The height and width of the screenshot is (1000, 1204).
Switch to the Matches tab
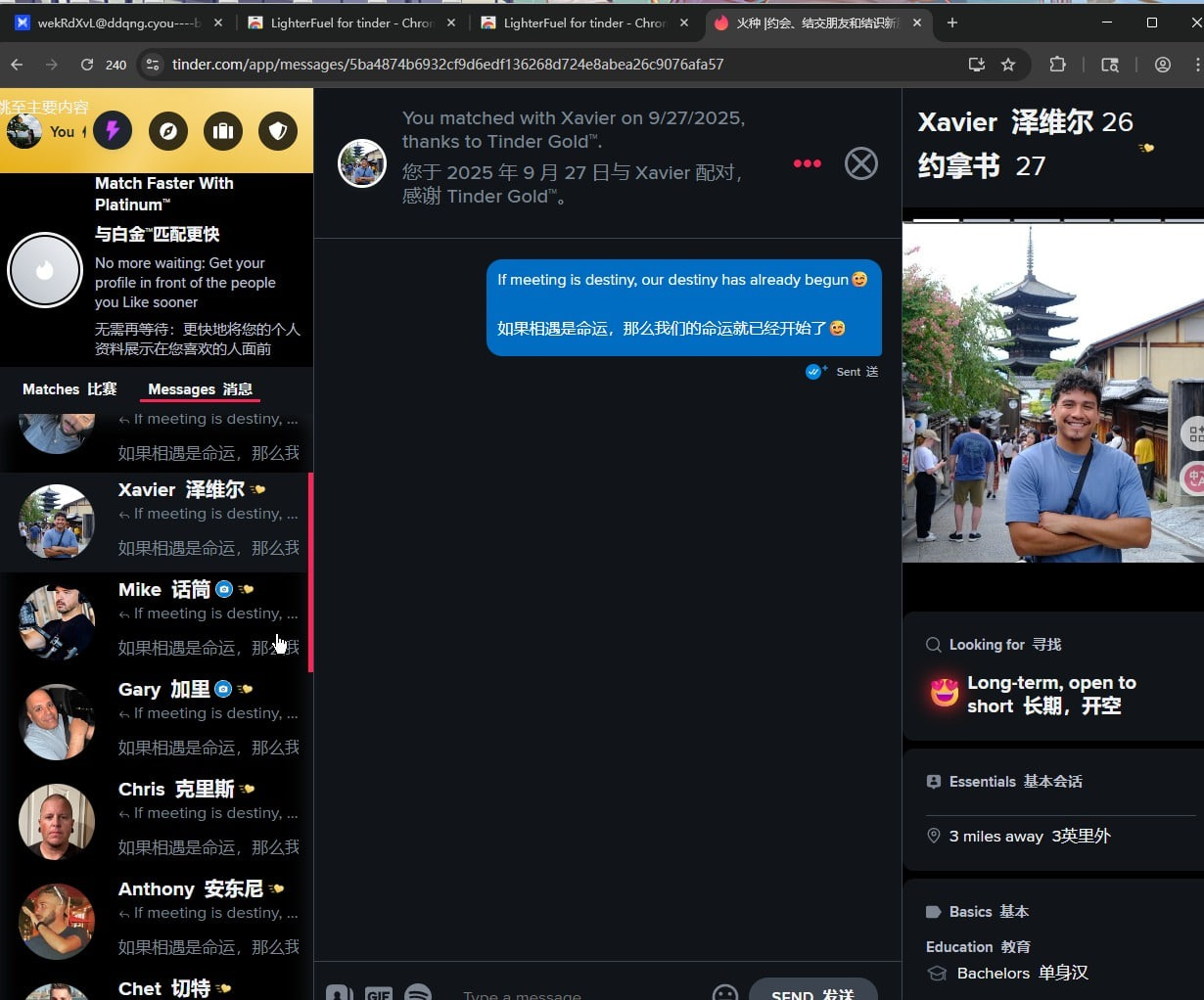pos(69,389)
